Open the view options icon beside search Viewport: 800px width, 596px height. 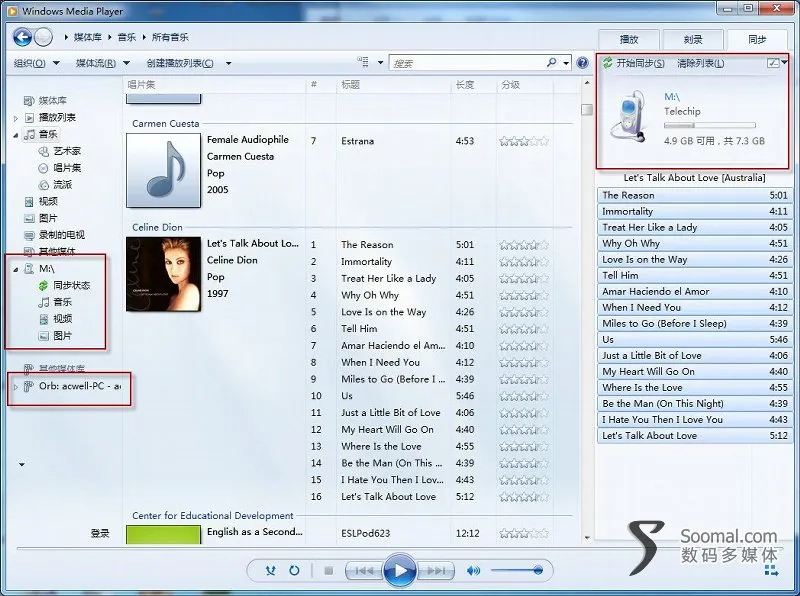pos(363,62)
